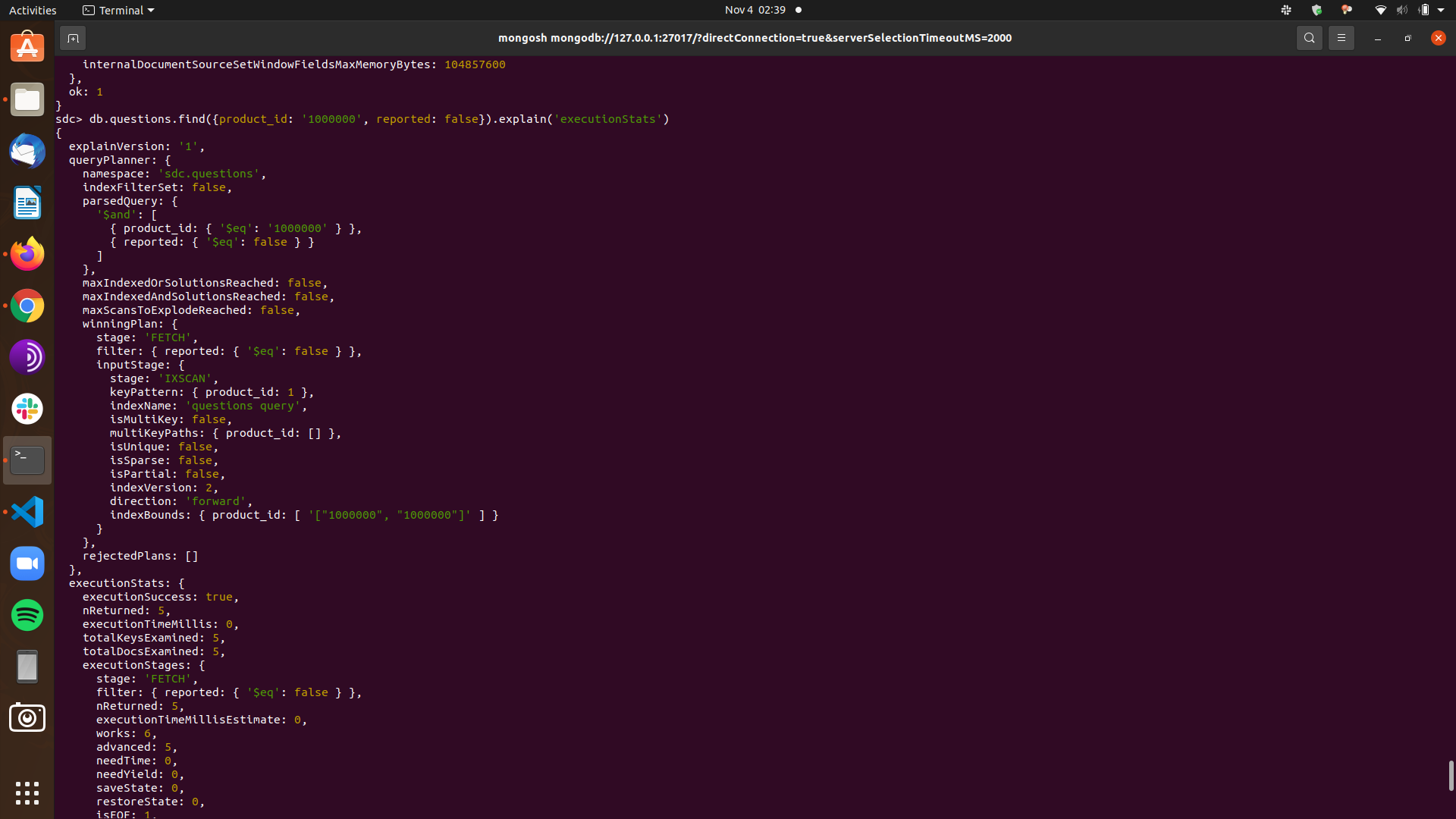Launch Thunderbird mail from the dock
Viewport: 1456px width, 819px height.
(x=27, y=151)
